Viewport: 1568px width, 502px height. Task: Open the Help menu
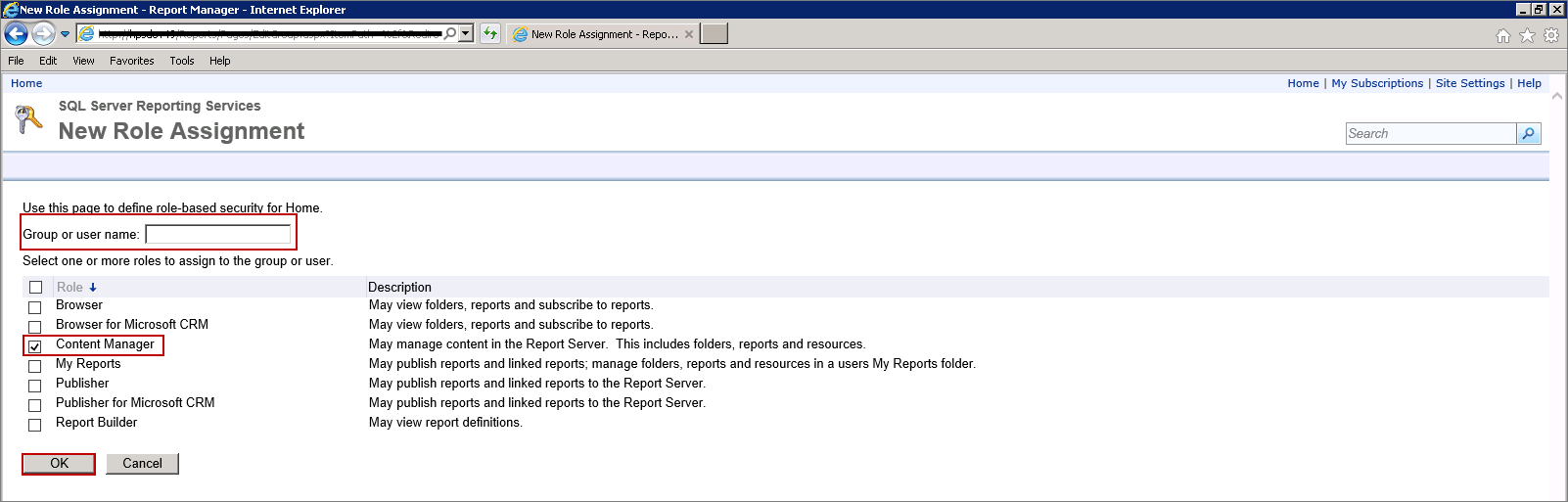click(220, 61)
